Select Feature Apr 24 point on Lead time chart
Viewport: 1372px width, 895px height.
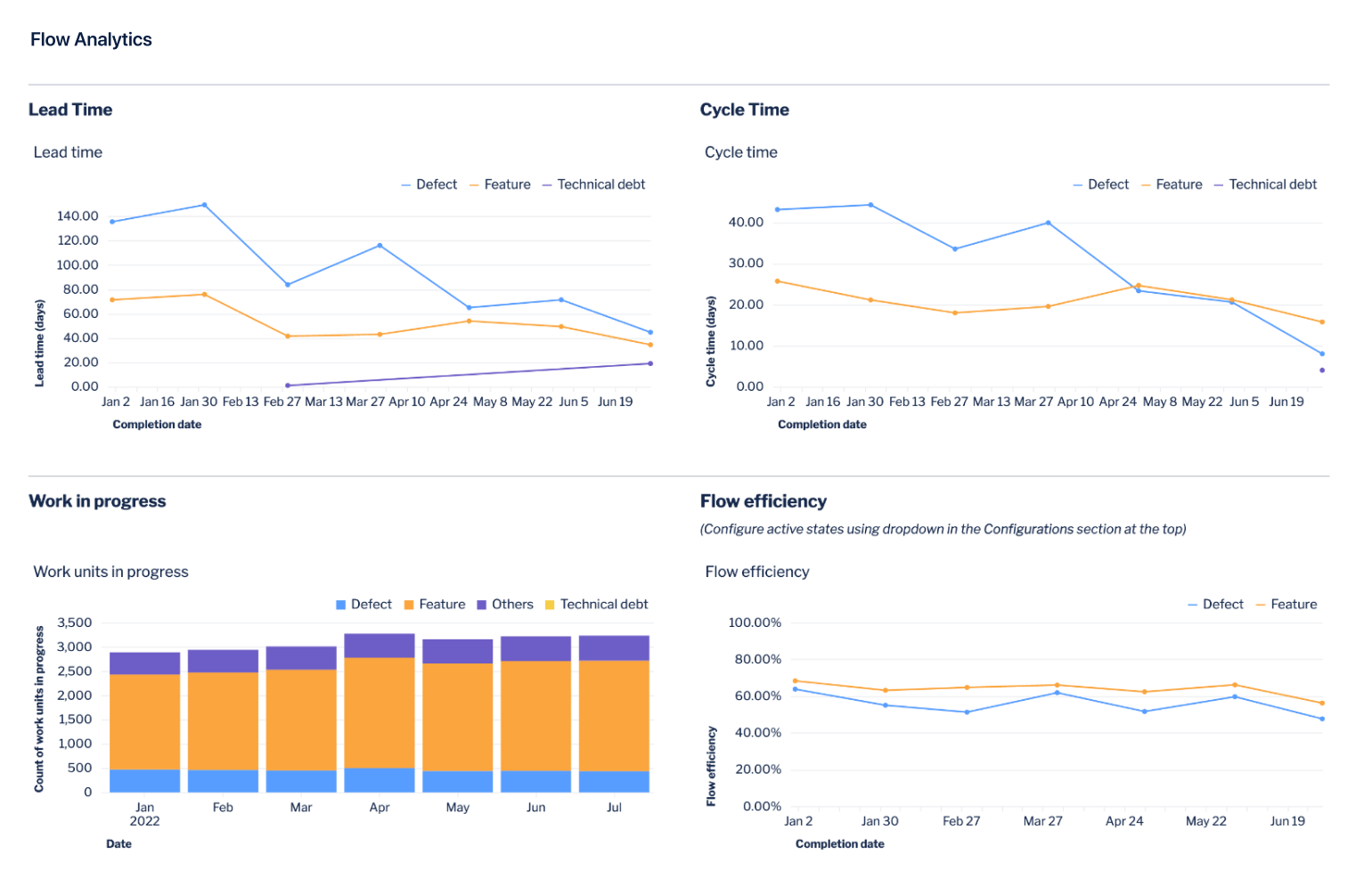pyautogui.click(x=470, y=321)
